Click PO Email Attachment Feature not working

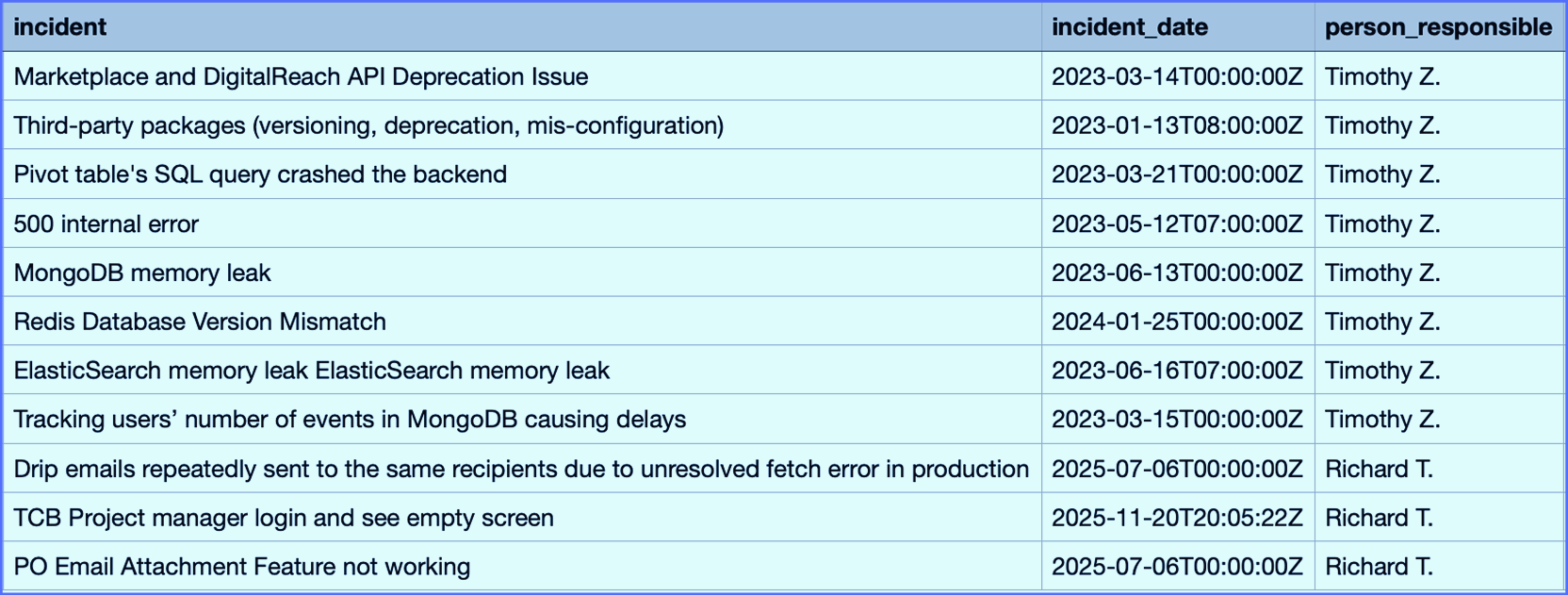pos(241,567)
